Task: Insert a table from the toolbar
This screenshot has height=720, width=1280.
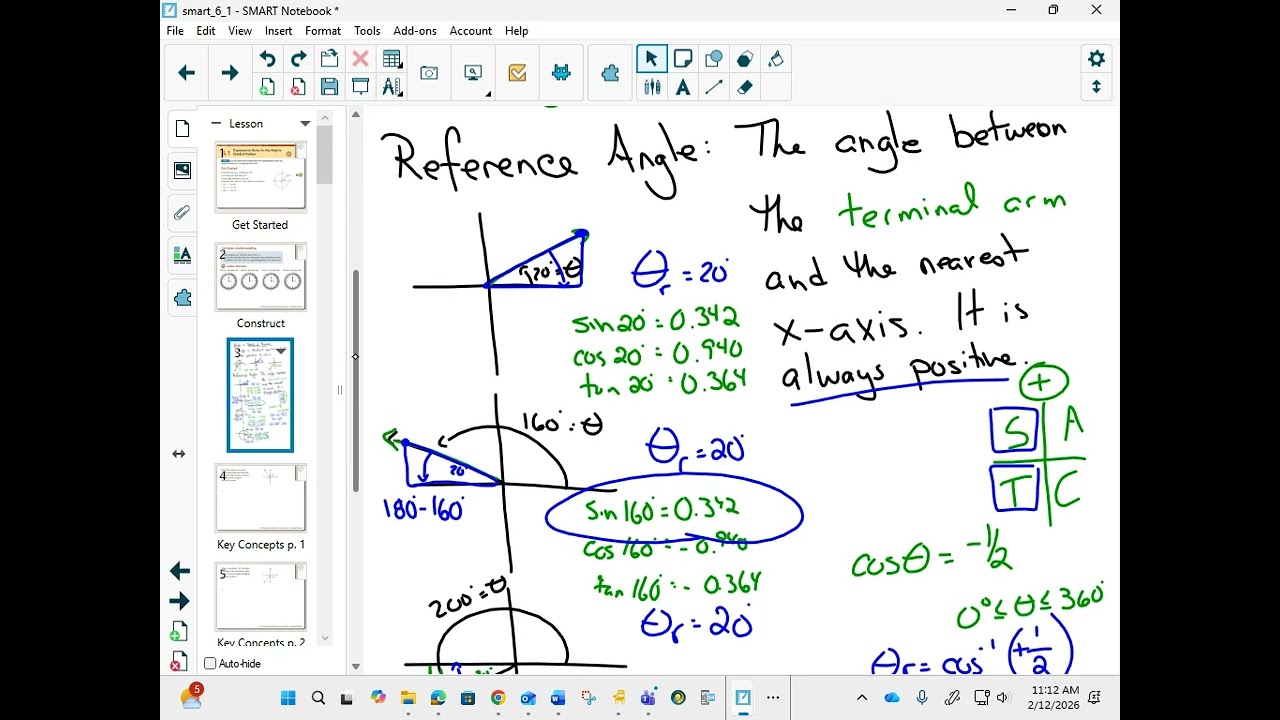Action: click(392, 59)
